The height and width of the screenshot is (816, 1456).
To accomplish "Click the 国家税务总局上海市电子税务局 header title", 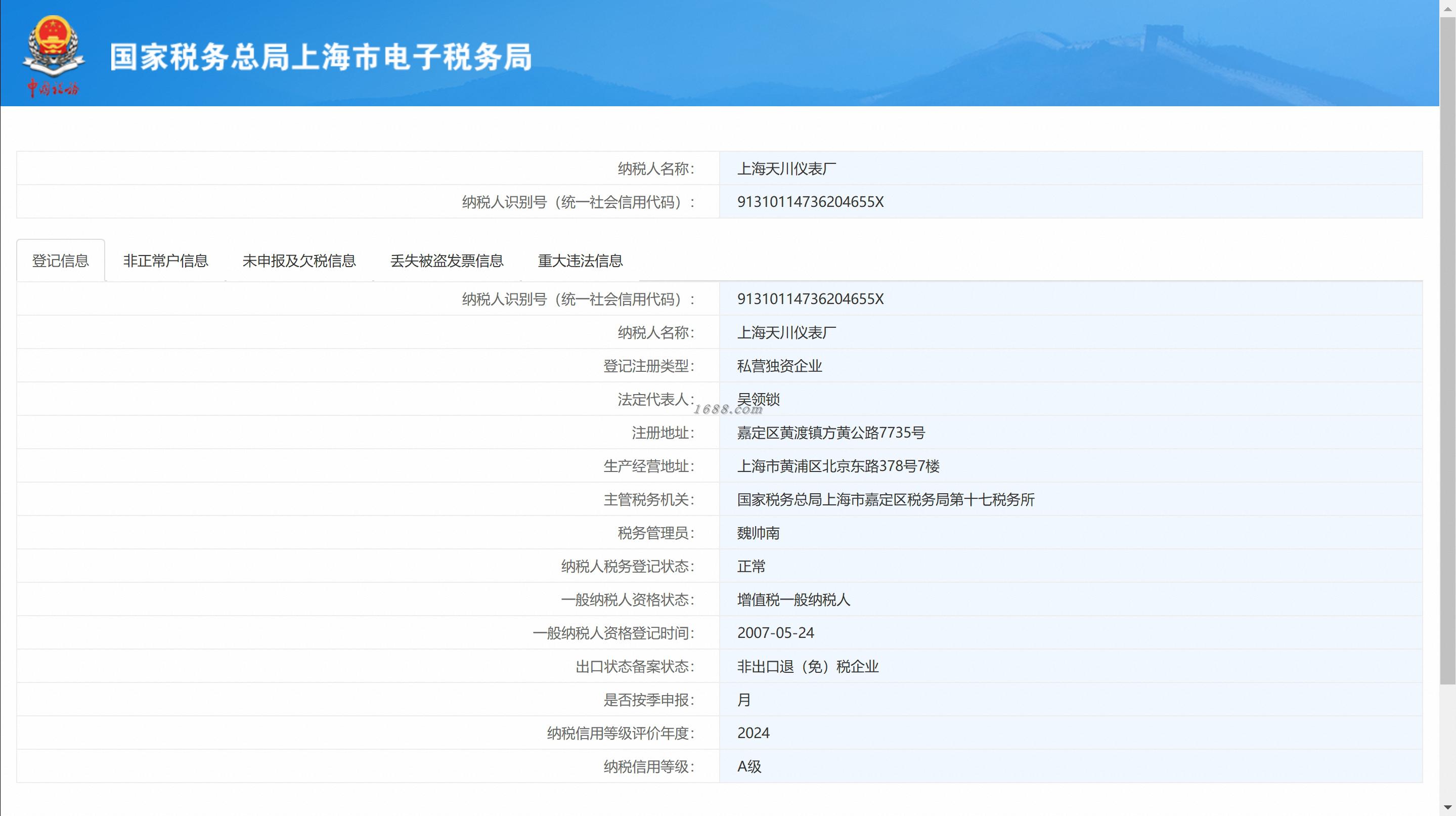I will coord(321,57).
